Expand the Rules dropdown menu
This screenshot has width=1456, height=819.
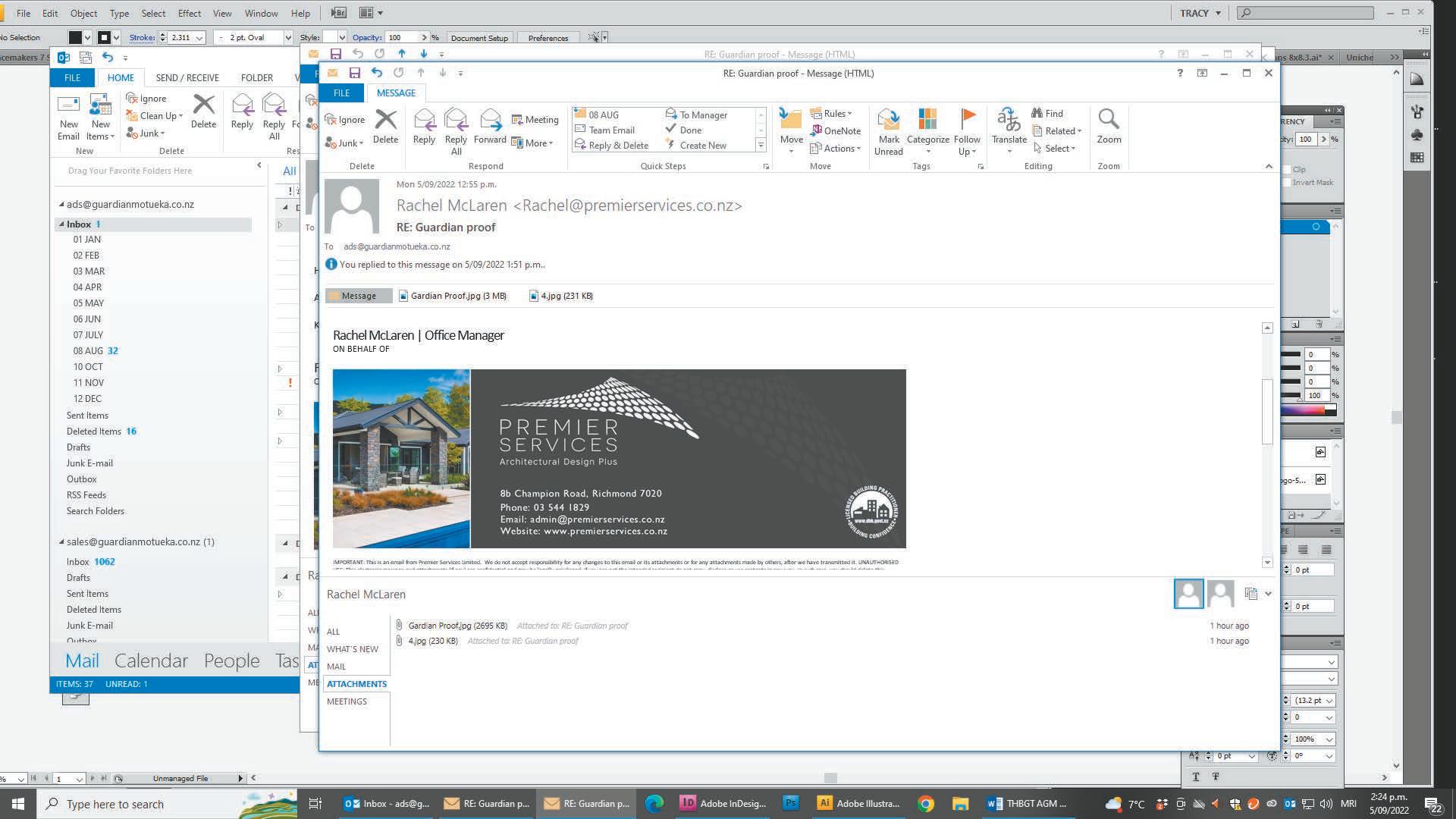[x=836, y=114]
